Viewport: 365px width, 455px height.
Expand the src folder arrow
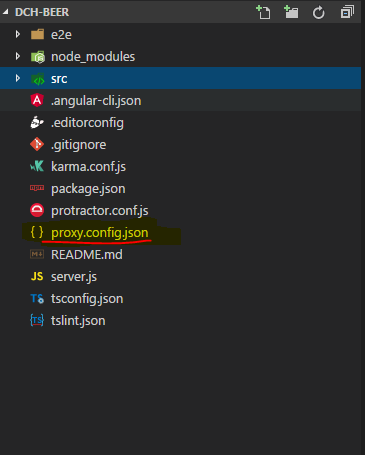point(18,78)
